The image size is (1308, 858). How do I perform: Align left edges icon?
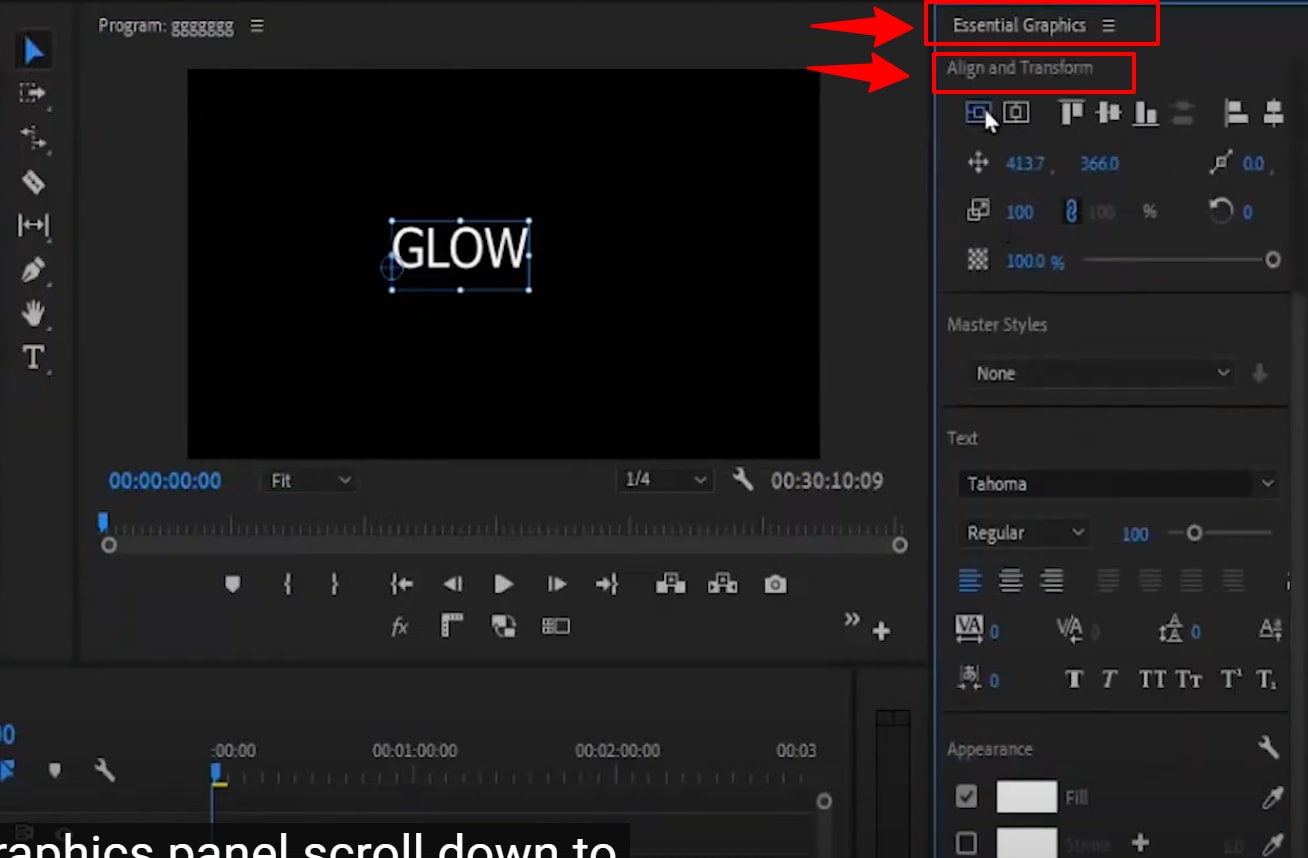click(1236, 113)
